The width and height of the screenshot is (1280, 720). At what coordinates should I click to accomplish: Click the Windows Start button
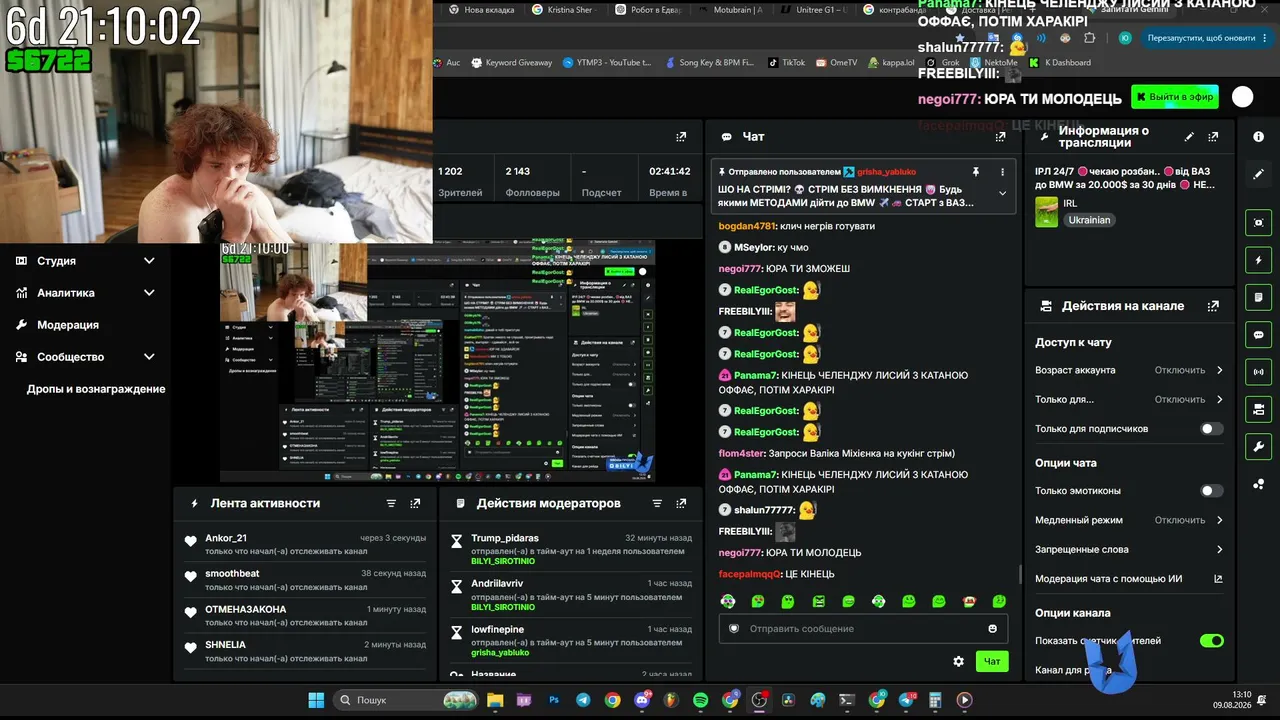point(316,700)
